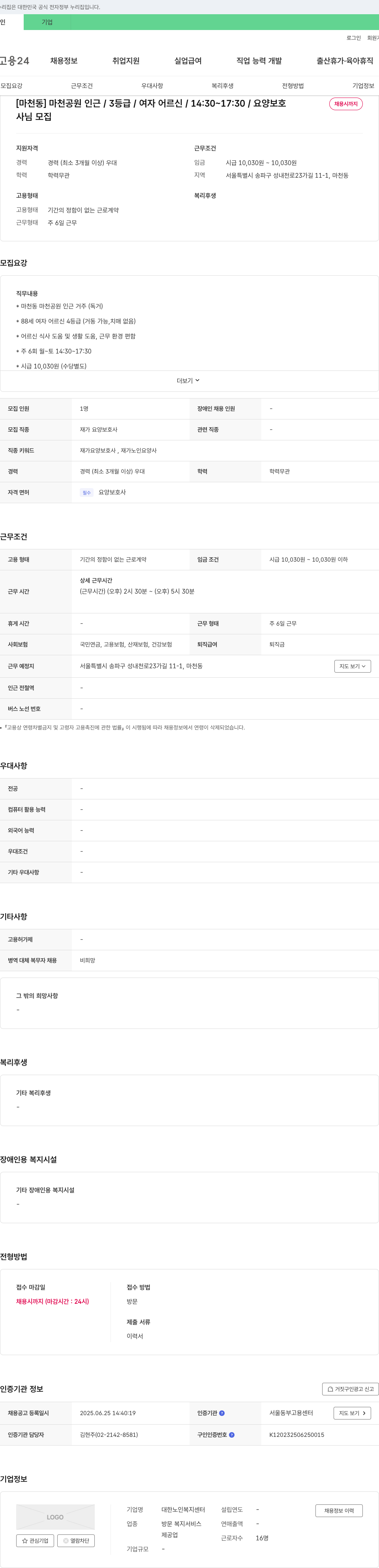Open the 채용정보 main menu
Viewport: 379px width, 1568px height.
(x=64, y=61)
